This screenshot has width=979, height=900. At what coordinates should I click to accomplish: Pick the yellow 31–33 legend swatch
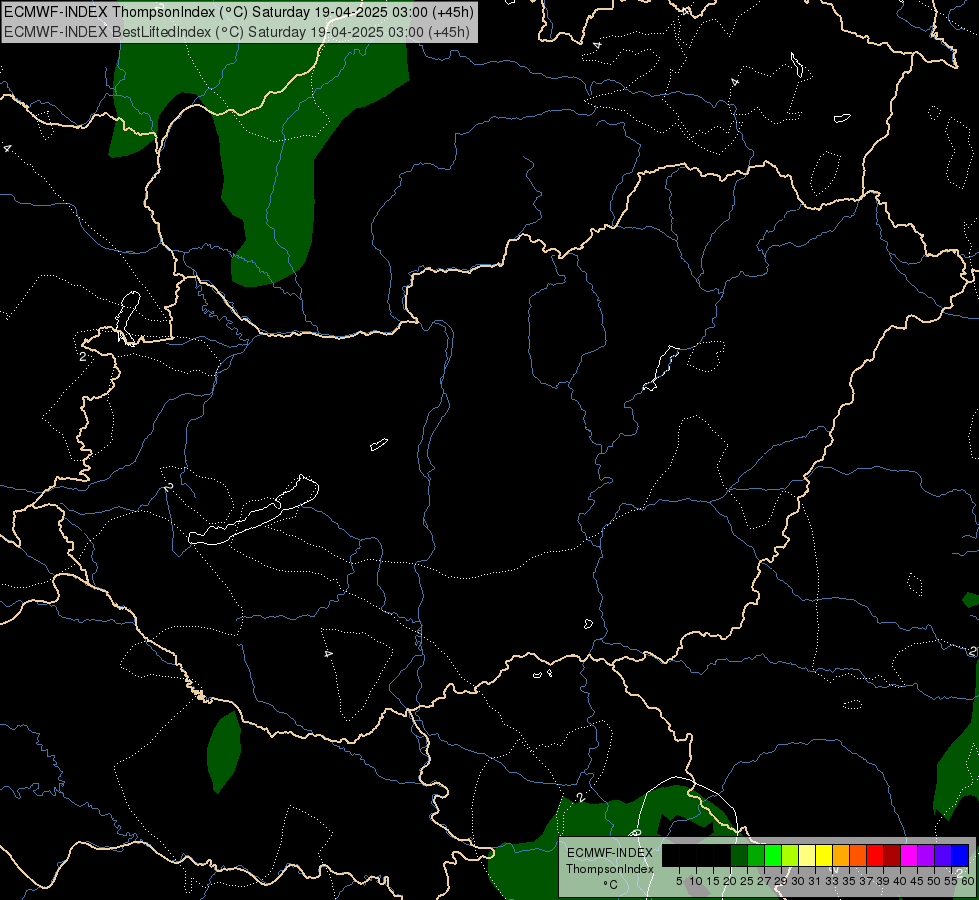[824, 855]
